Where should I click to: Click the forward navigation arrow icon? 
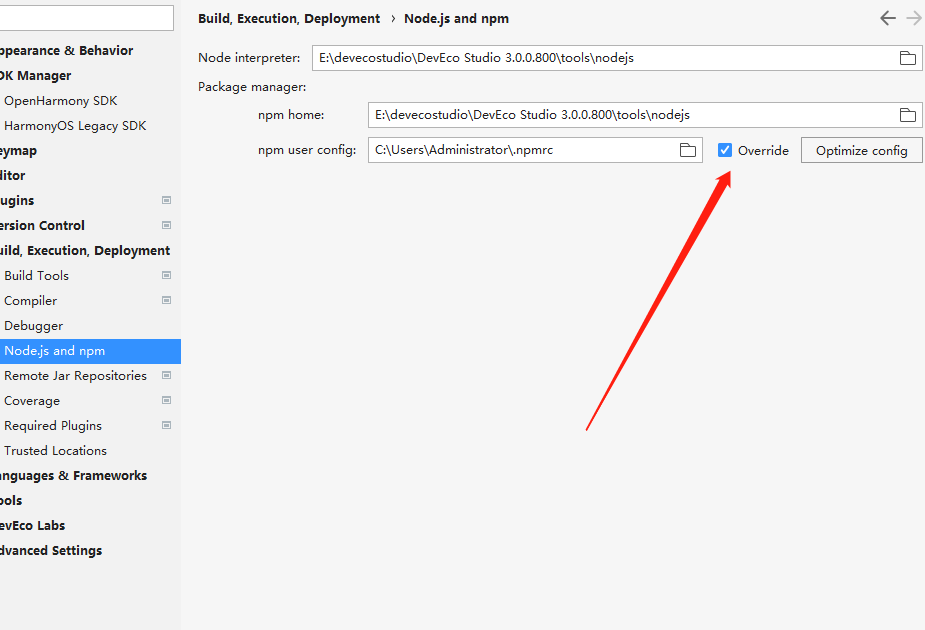(913, 18)
